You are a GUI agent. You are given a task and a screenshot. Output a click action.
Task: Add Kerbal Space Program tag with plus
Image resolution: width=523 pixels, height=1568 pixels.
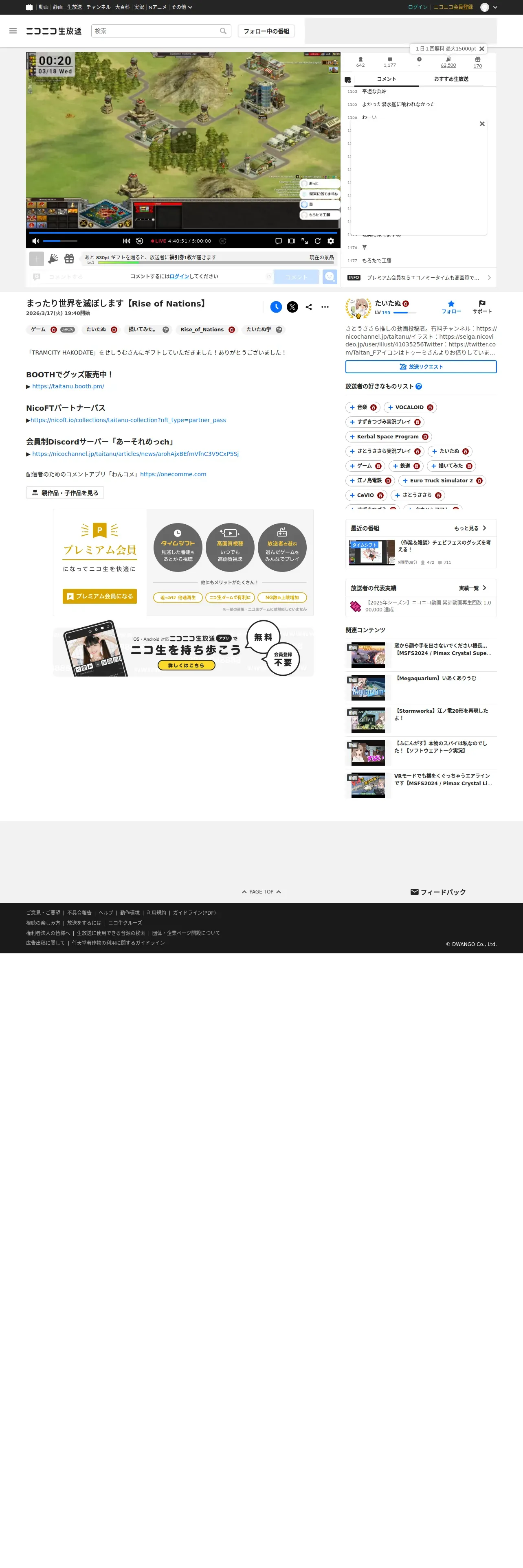coord(352,436)
